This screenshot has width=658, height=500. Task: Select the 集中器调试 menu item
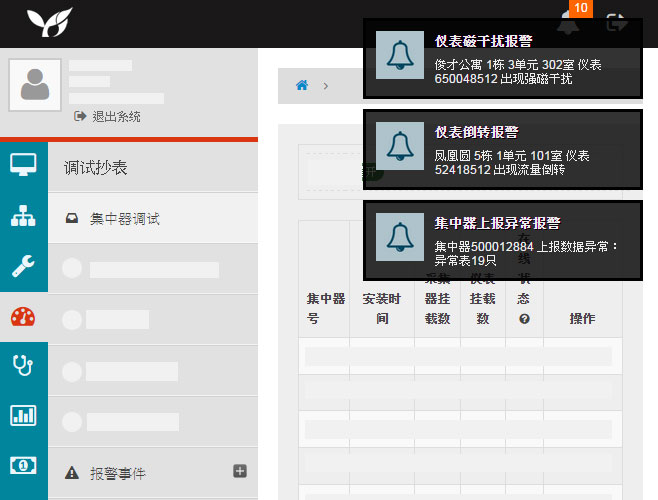[125, 218]
